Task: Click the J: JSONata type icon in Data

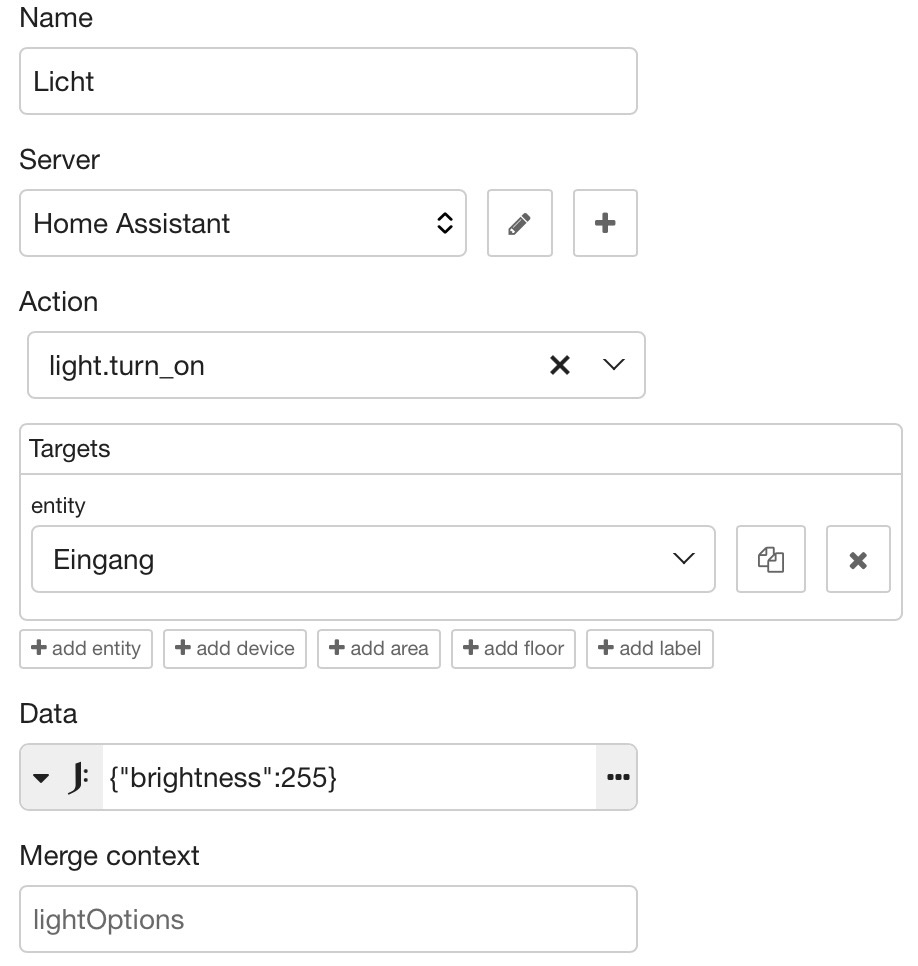Action: tap(78, 777)
